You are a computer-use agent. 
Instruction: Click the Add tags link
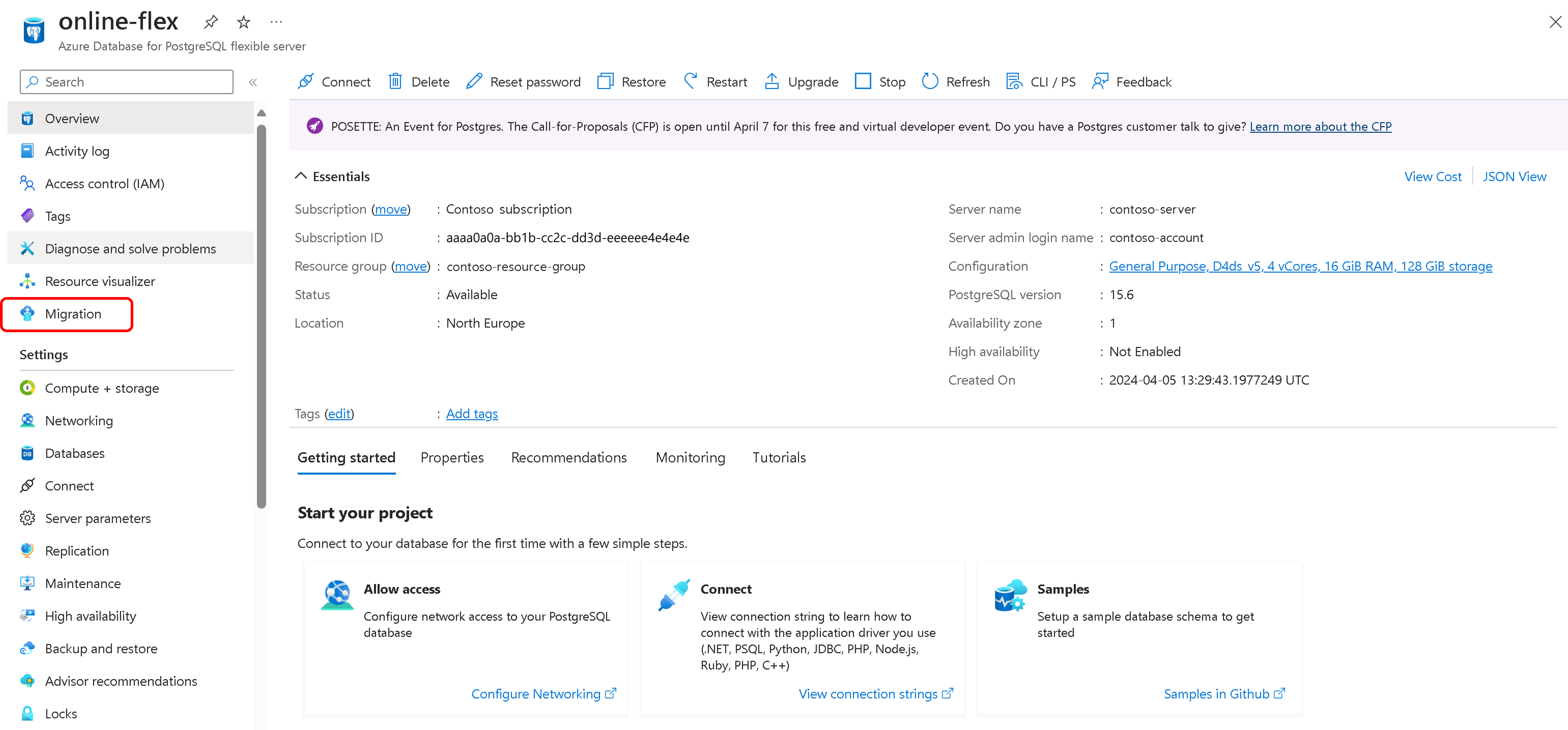click(x=472, y=414)
